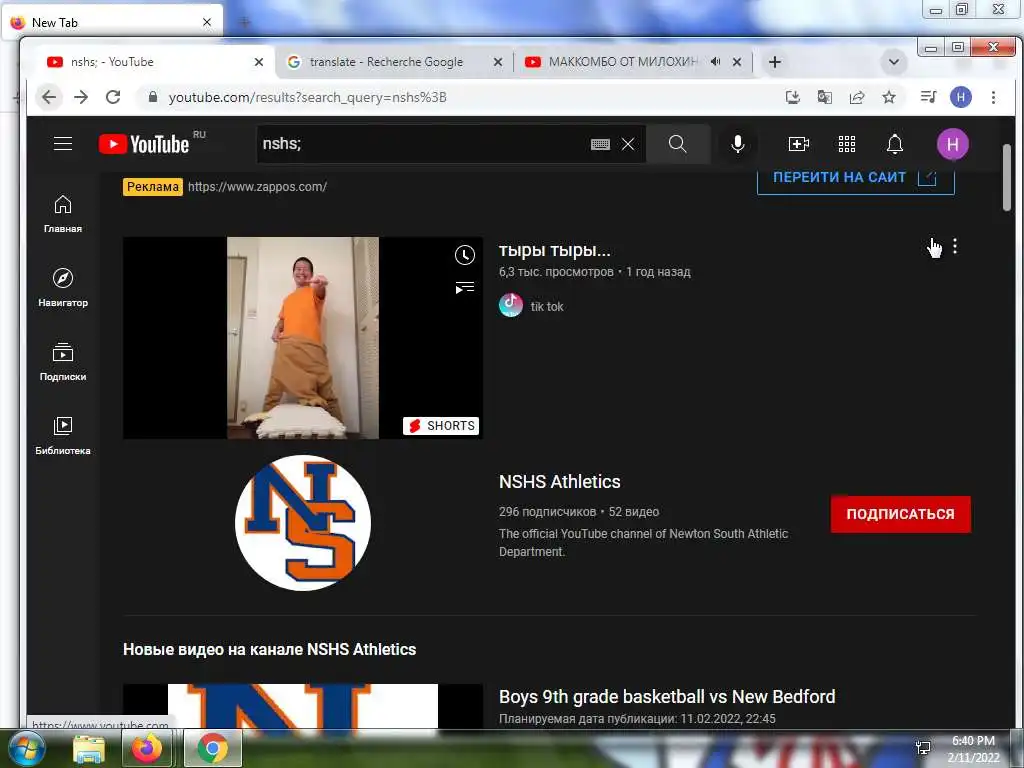Switch to МАККОМБО ОТ МИЛОХИН tab

(x=624, y=62)
